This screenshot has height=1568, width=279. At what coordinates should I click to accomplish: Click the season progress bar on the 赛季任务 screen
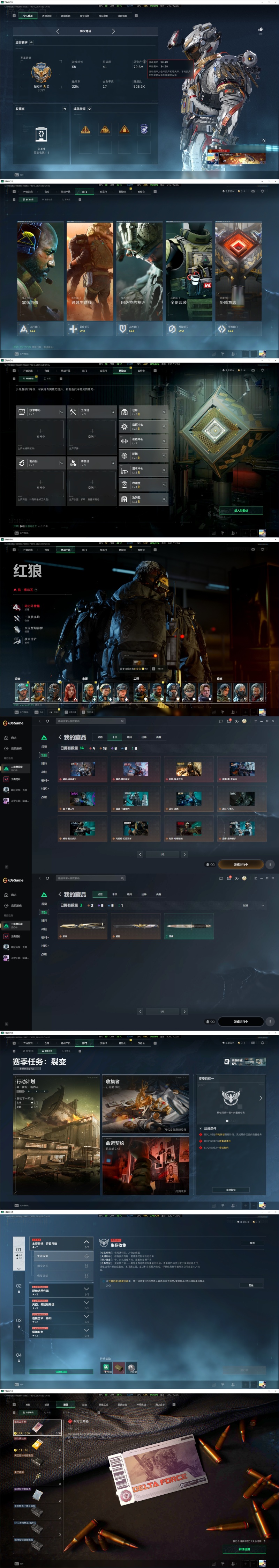click(246, 1062)
